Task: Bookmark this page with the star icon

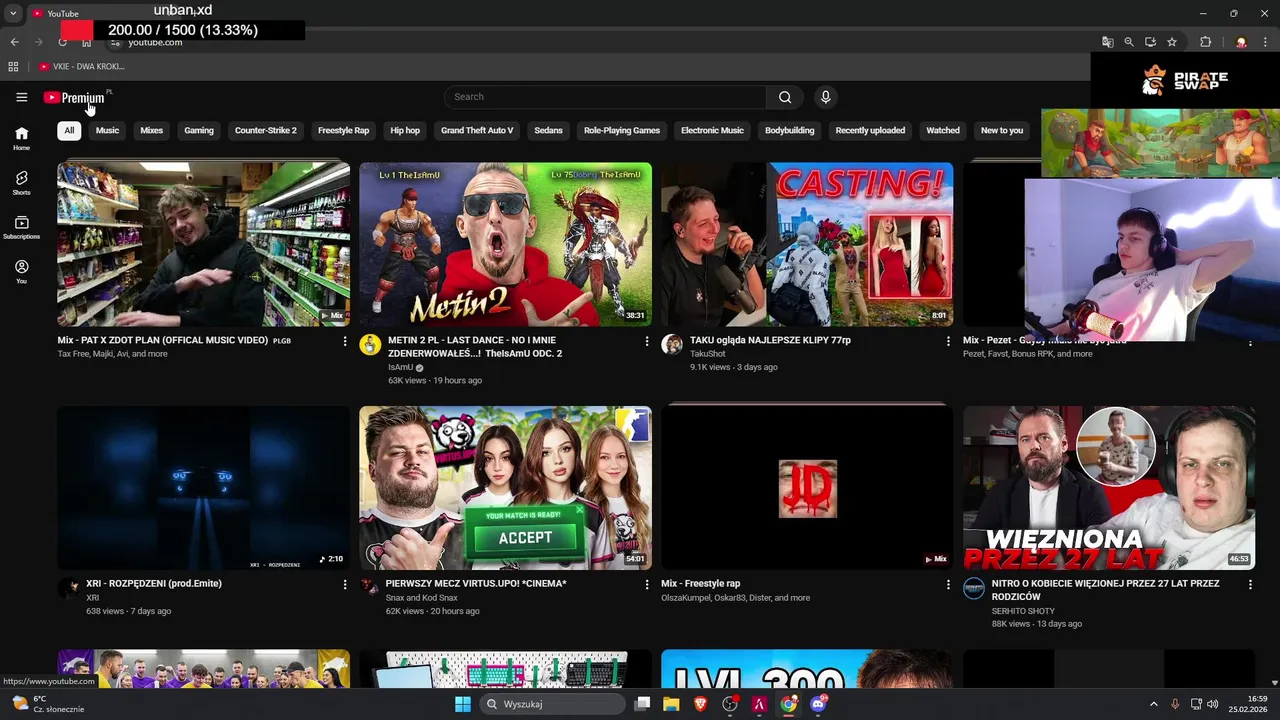Action: [1172, 42]
